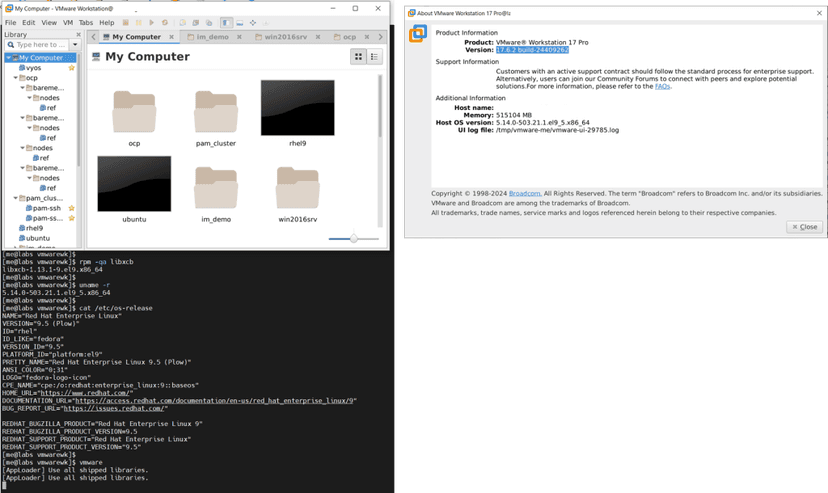This screenshot has width=828, height=493.
Task: Open the library search filter dropdown
Action: [74, 45]
